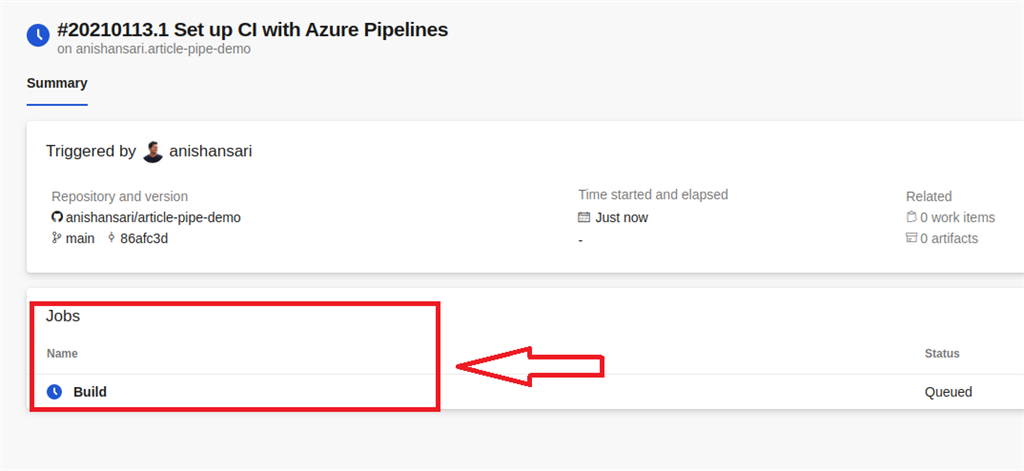Open the anishansari/article-pipe-demo repository link

click(153, 218)
